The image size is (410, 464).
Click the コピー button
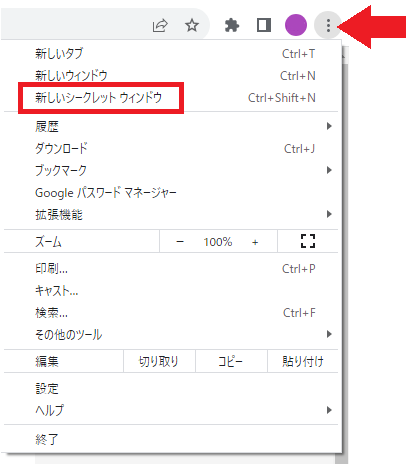tap(231, 361)
